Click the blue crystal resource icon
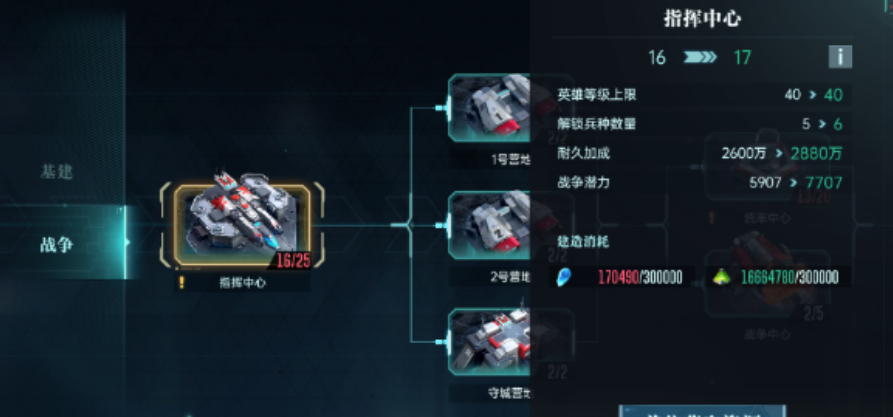This screenshot has height=417, width=893. point(563,277)
